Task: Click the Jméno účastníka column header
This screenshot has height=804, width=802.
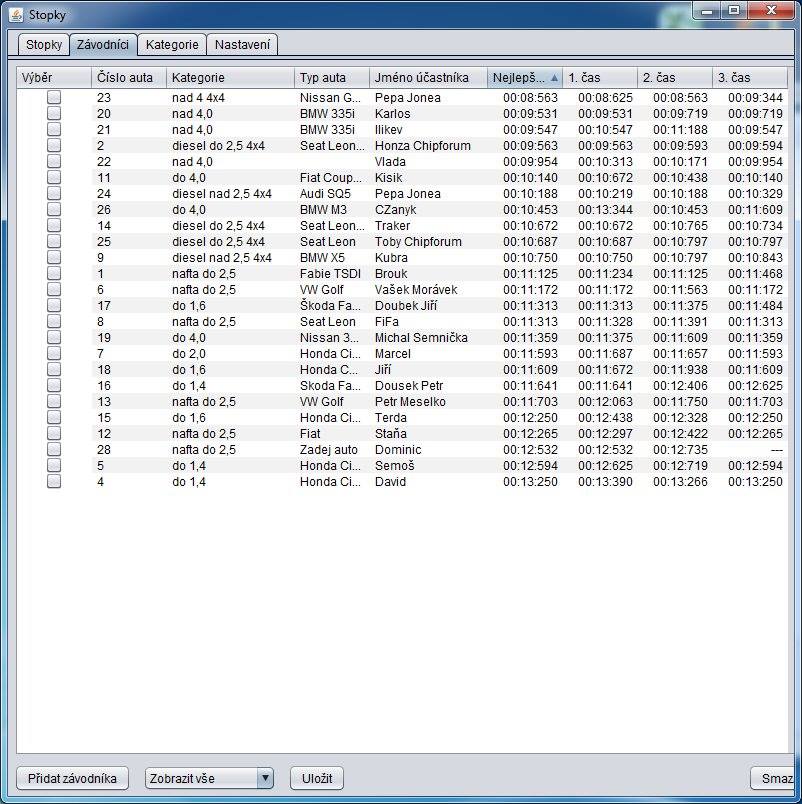Action: pos(428,78)
